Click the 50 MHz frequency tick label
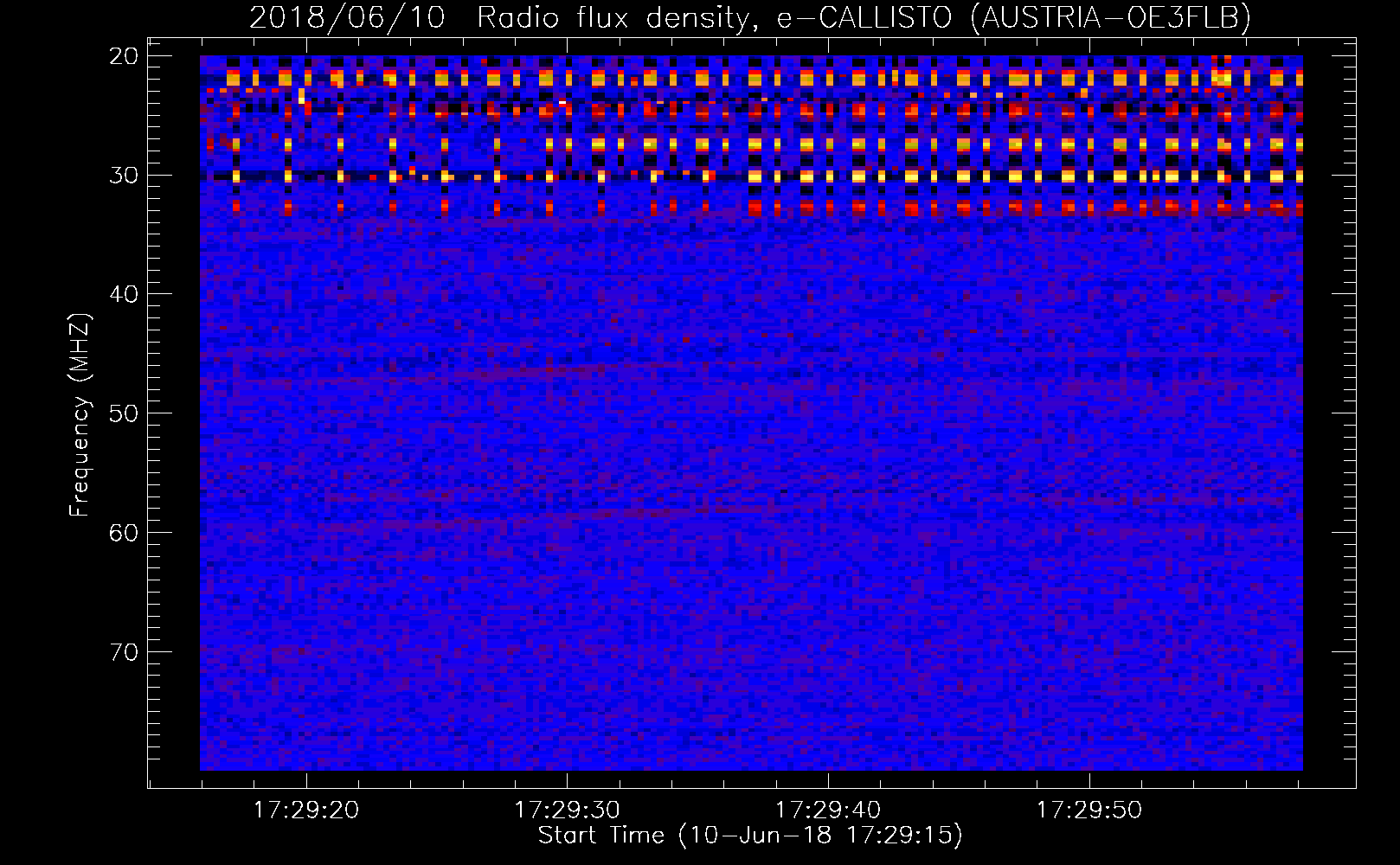Image resolution: width=1400 pixels, height=865 pixels. (124, 413)
